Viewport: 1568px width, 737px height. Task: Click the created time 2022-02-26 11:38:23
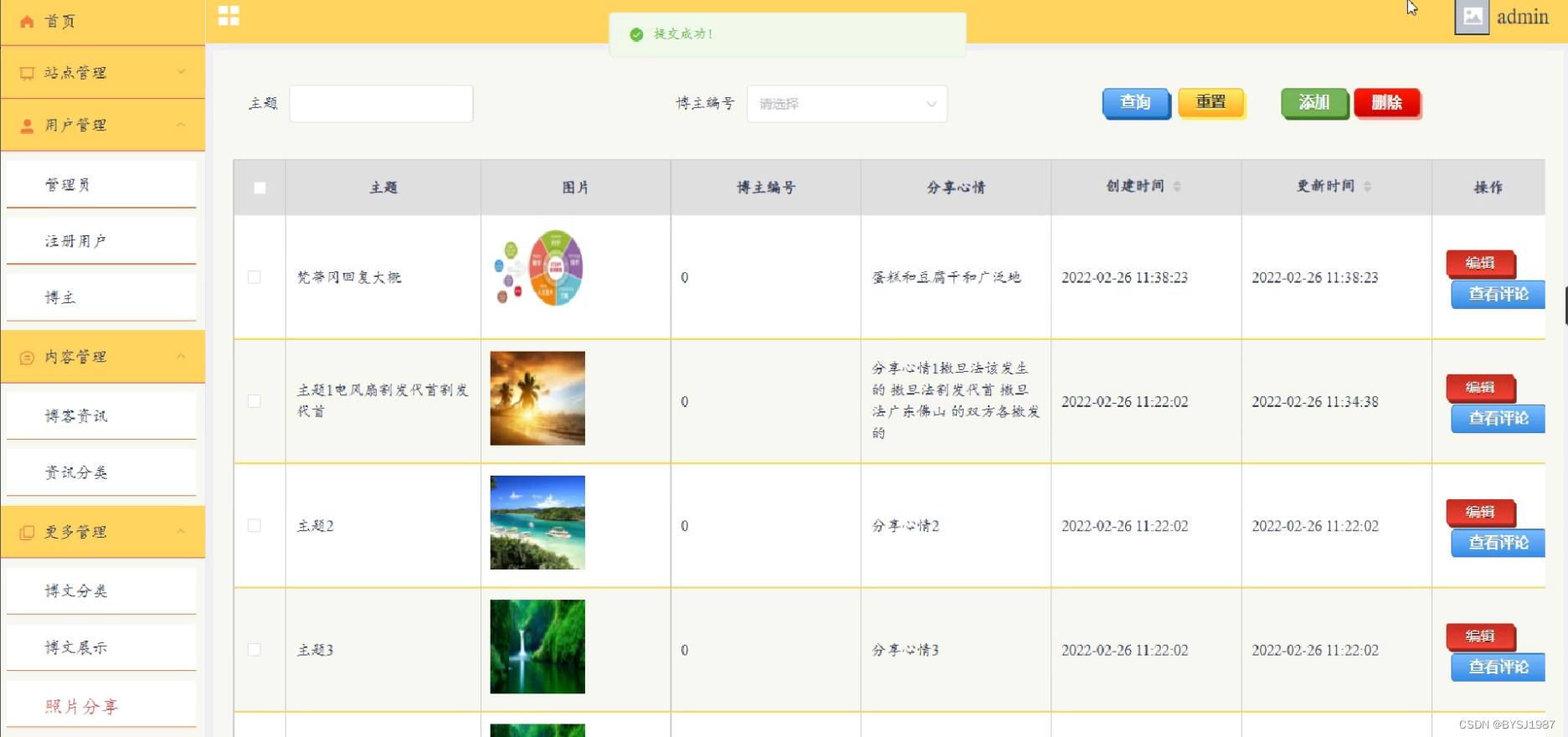pyautogui.click(x=1124, y=277)
